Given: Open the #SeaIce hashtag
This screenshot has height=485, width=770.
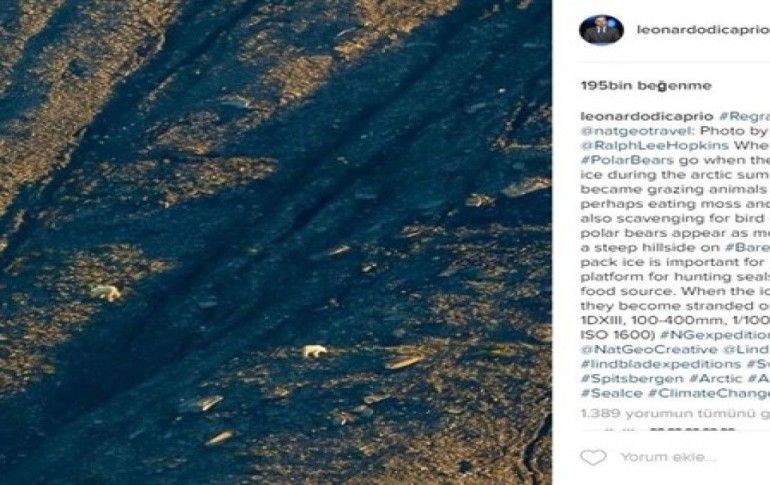Looking at the screenshot, I should tap(611, 393).
